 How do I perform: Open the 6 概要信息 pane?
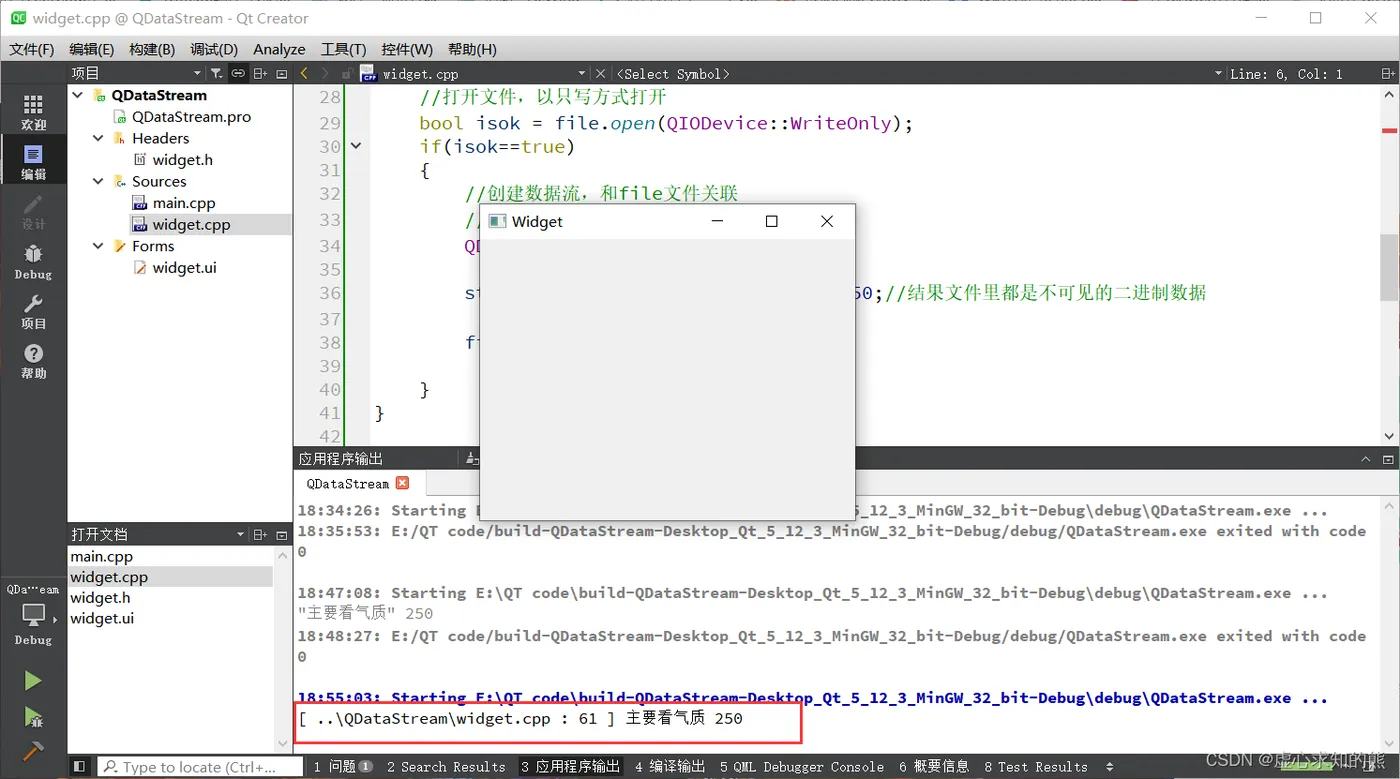(x=934, y=767)
